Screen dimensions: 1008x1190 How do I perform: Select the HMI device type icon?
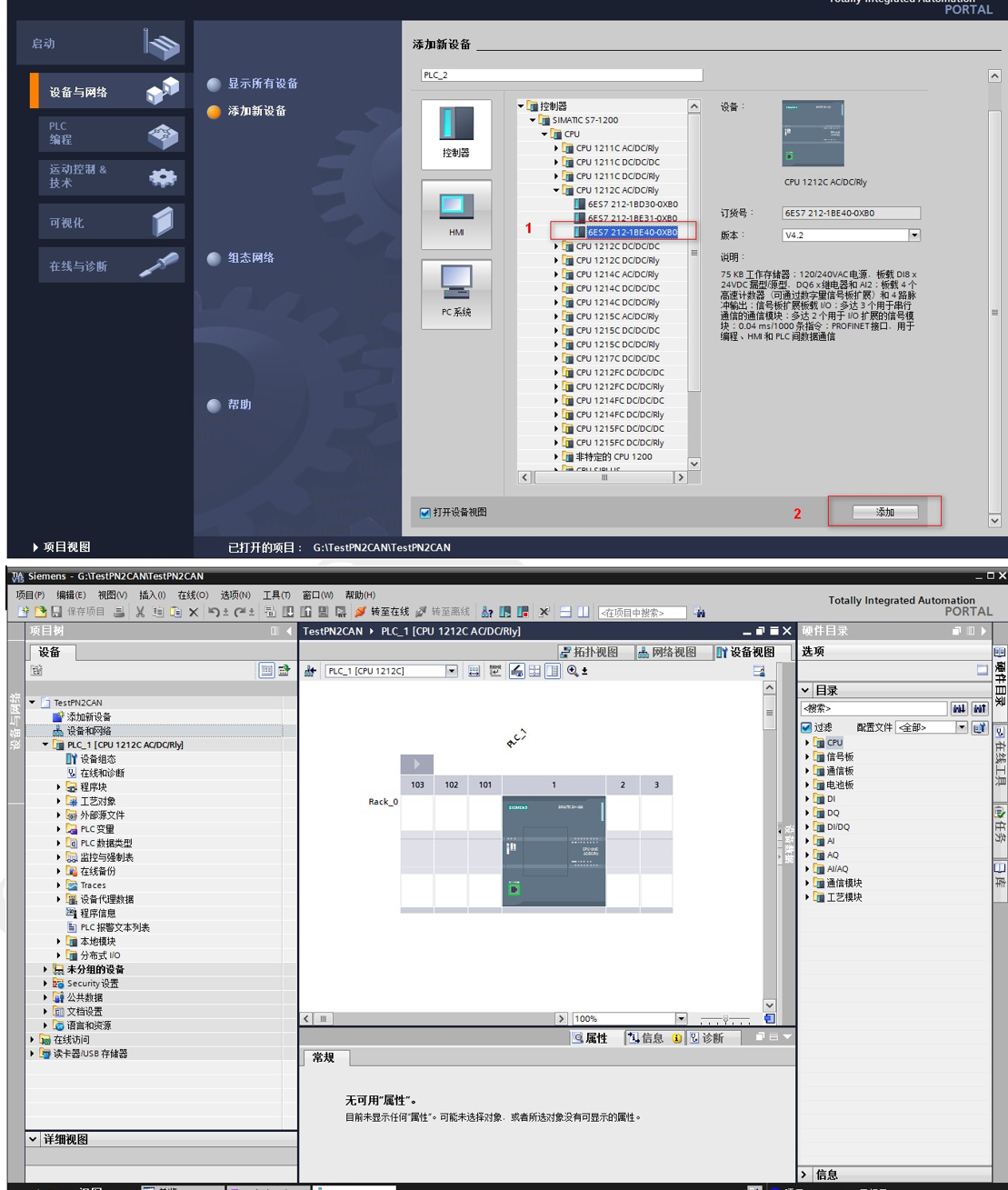(456, 214)
